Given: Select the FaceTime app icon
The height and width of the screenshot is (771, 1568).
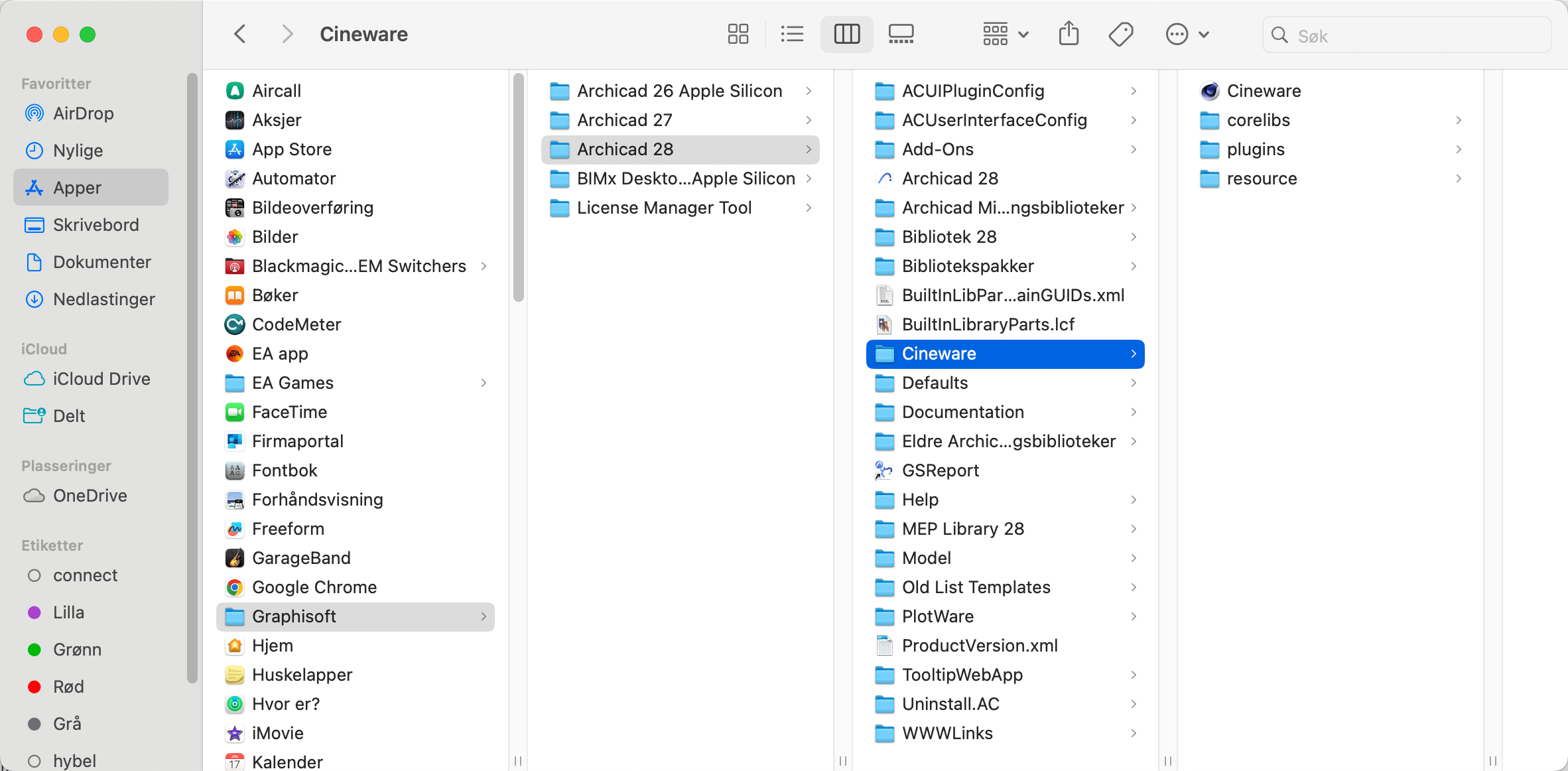Looking at the screenshot, I should point(235,412).
